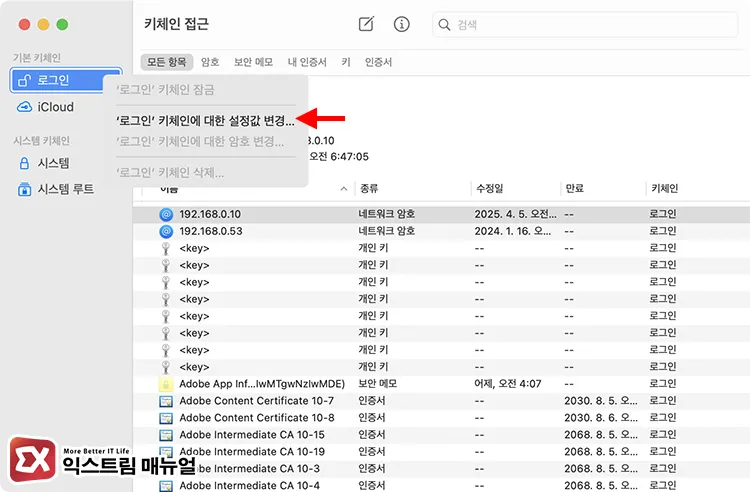Click the 어제, 오전 4:07 modified cell

(x=507, y=384)
